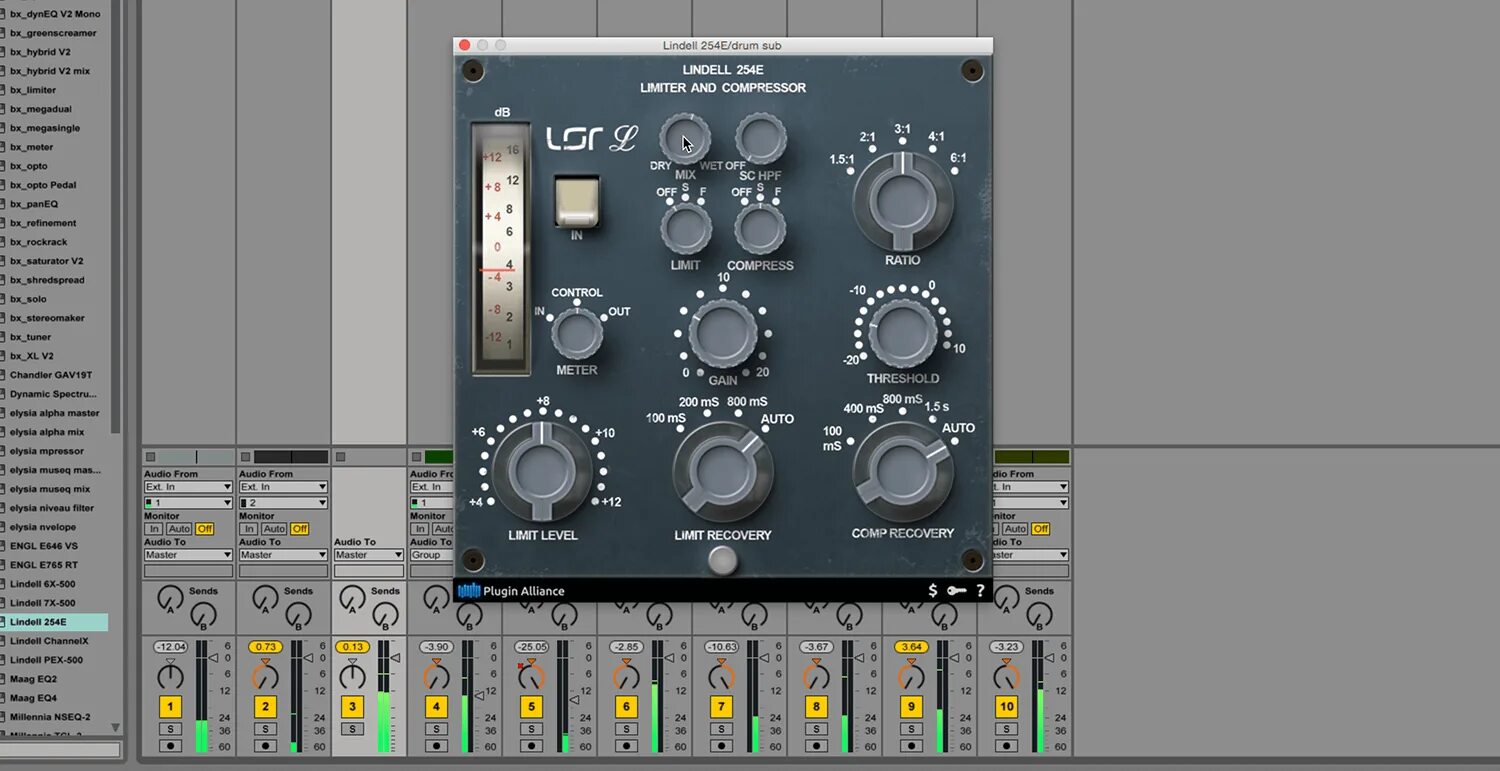
Task: Click the GAIN knob
Action: pos(723,333)
